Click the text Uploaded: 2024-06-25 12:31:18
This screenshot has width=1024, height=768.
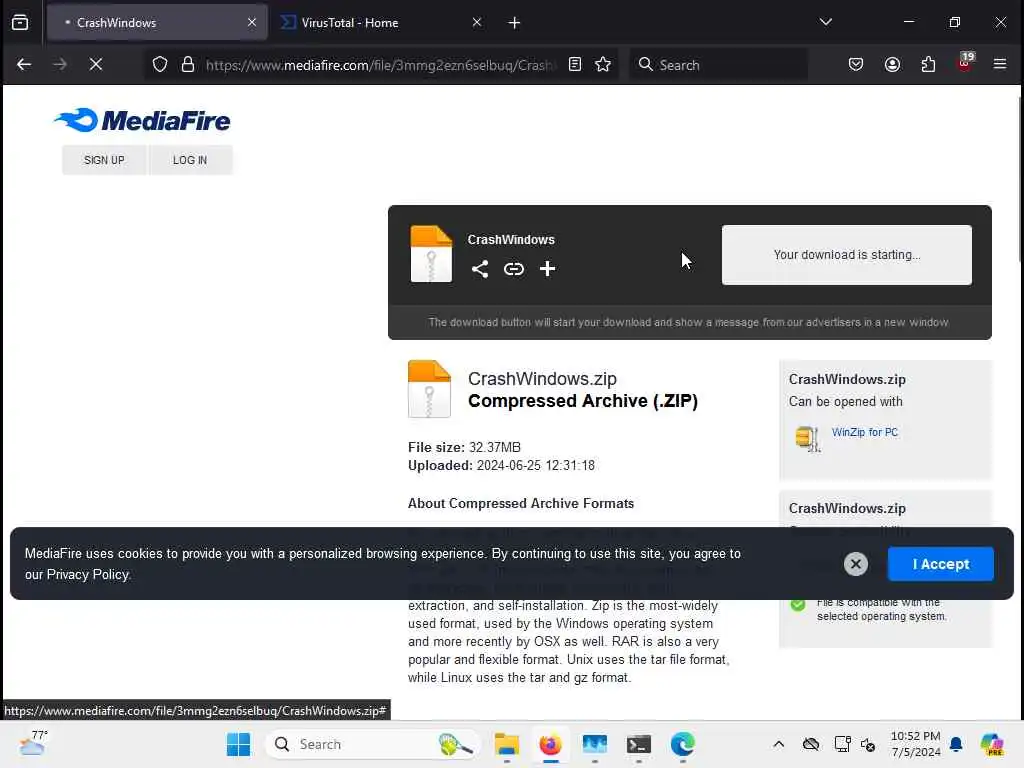pyautogui.click(x=501, y=466)
